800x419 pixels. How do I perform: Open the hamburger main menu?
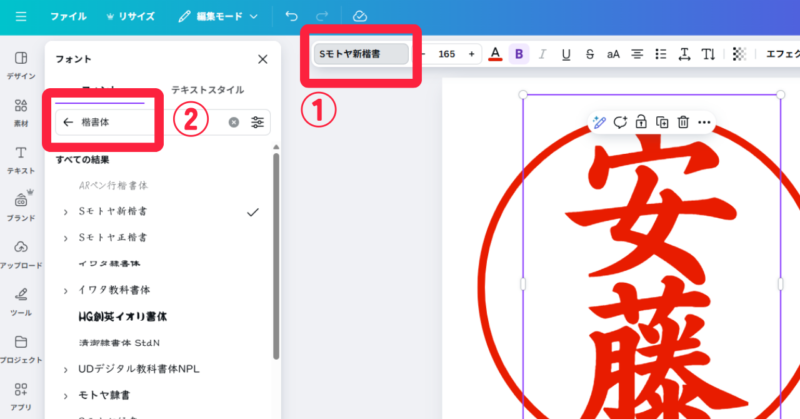pyautogui.click(x=21, y=16)
